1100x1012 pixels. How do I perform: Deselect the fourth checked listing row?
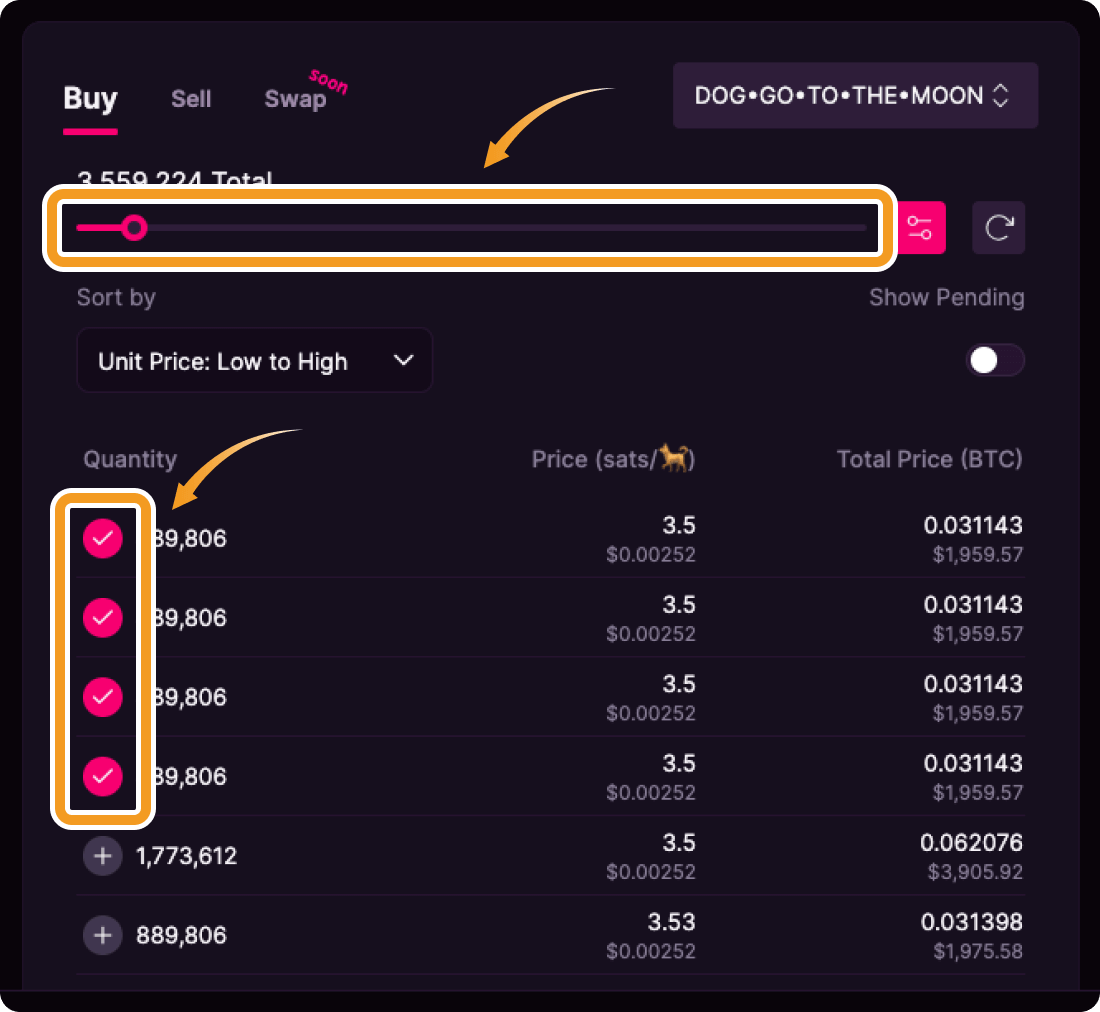coord(102,776)
